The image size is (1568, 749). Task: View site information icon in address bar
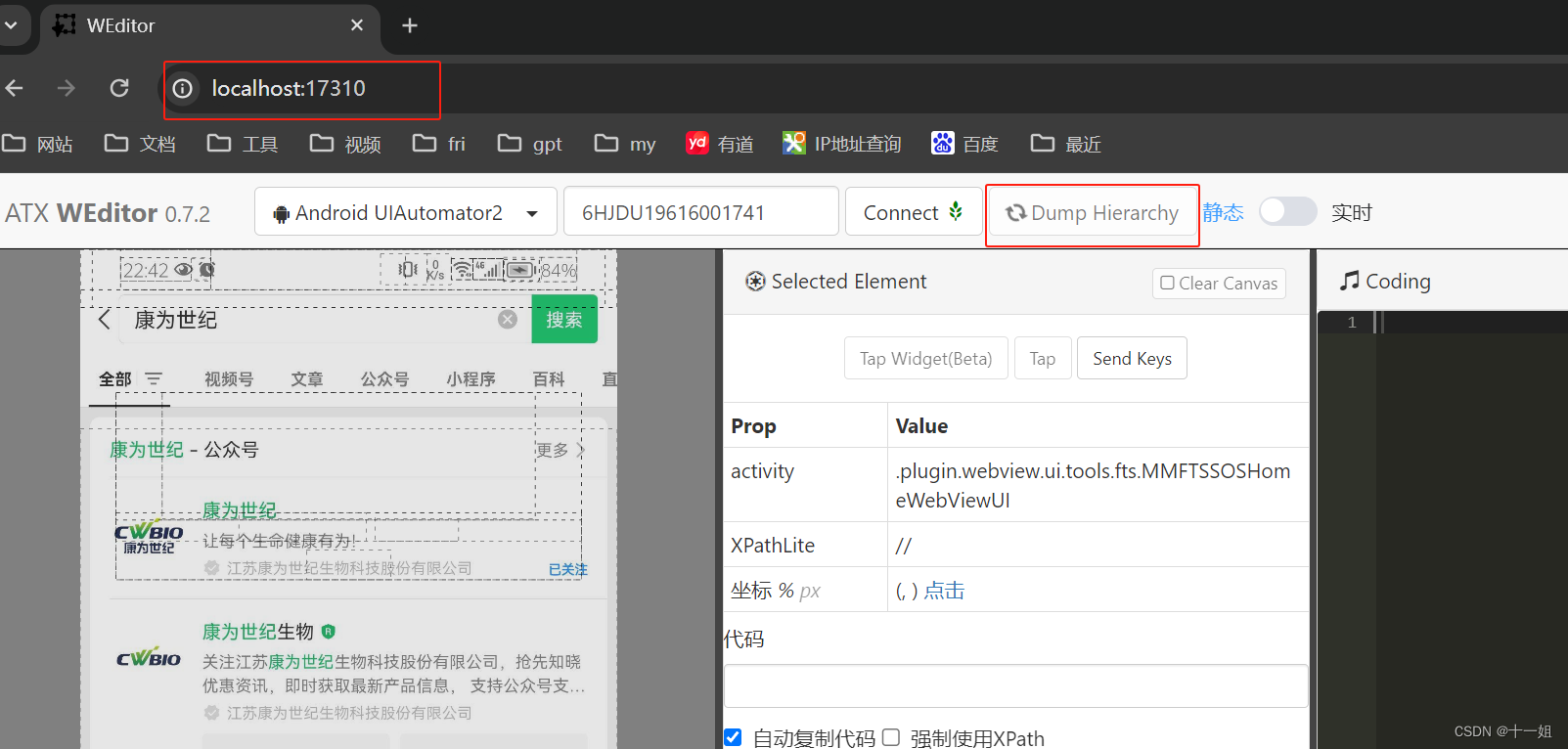click(x=183, y=89)
